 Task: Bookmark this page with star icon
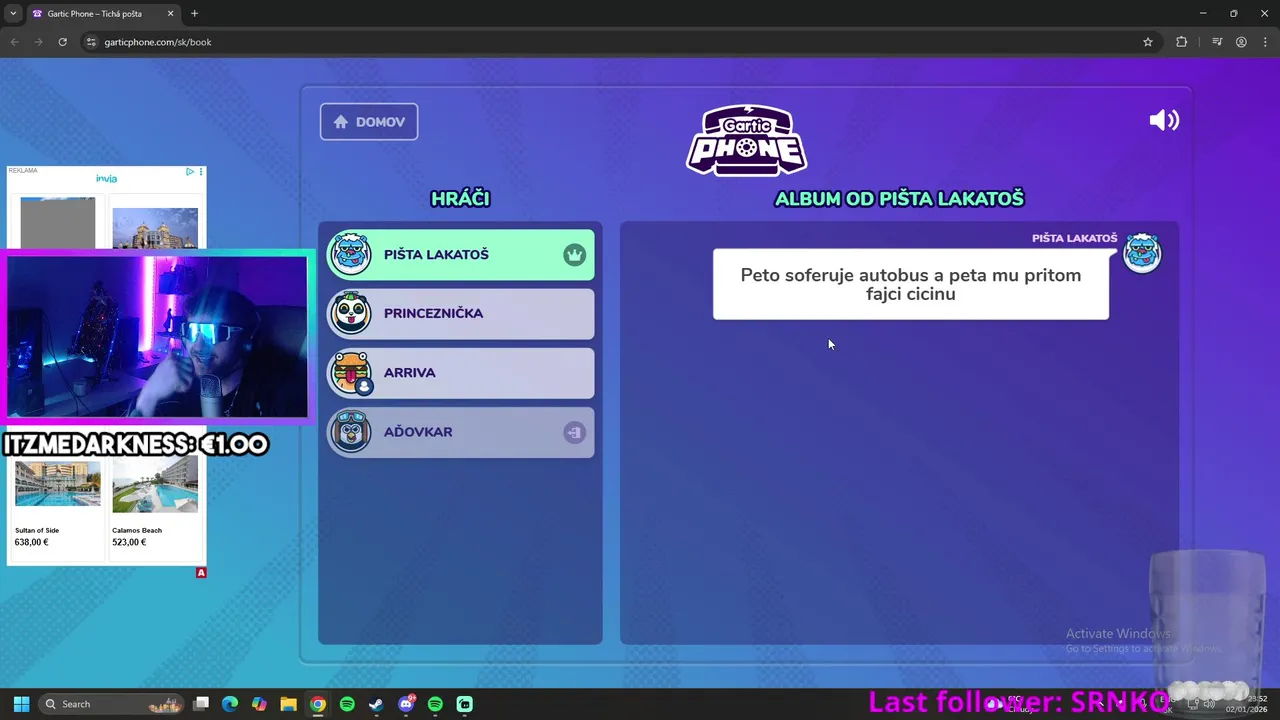click(x=1148, y=42)
